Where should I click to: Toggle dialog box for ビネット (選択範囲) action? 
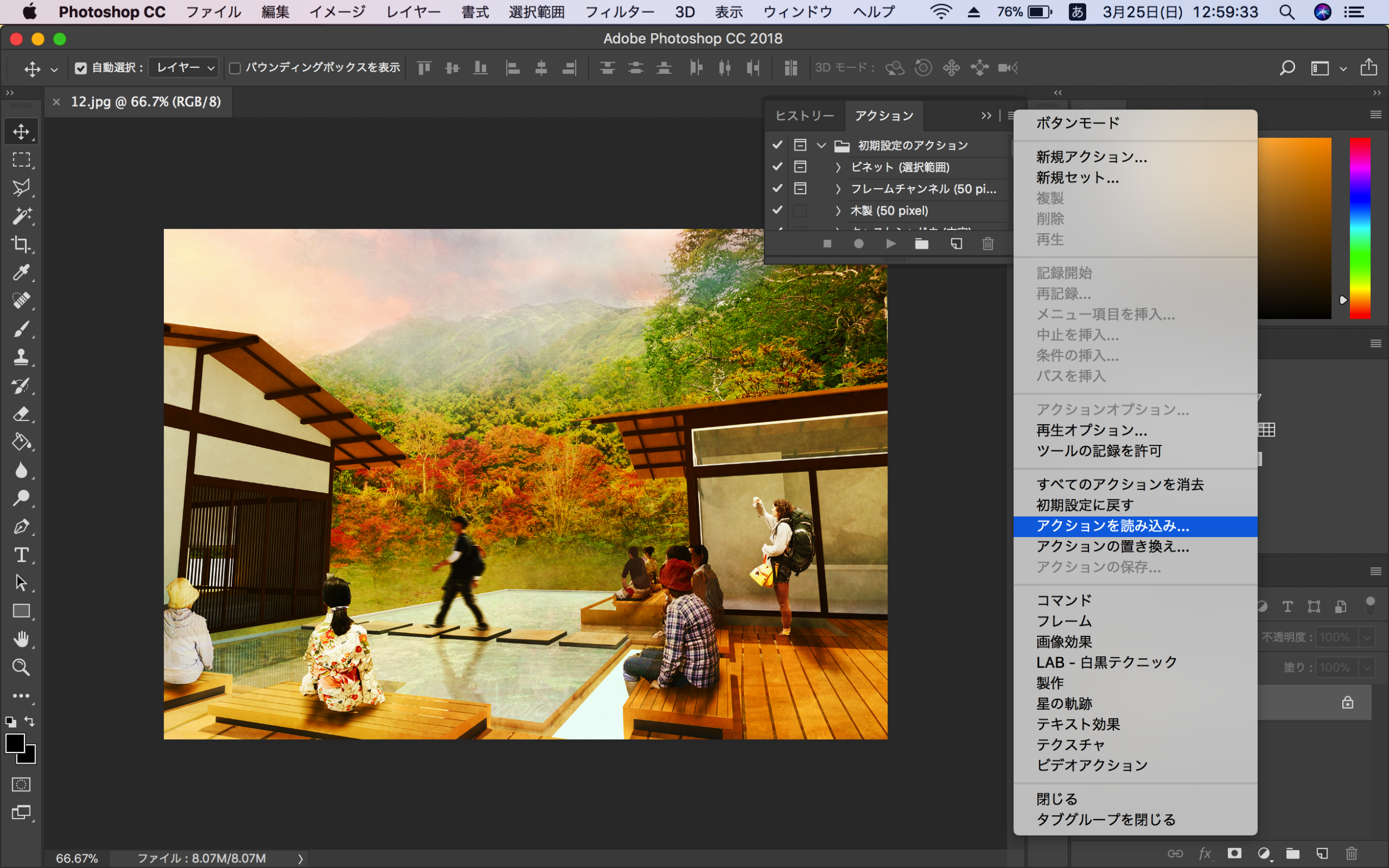[x=800, y=167]
